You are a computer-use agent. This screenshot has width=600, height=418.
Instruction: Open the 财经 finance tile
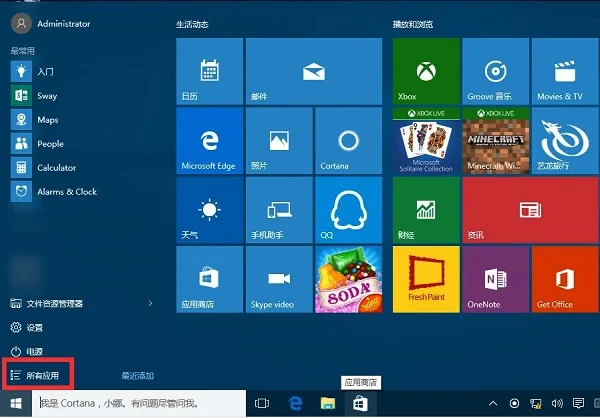[426, 210]
